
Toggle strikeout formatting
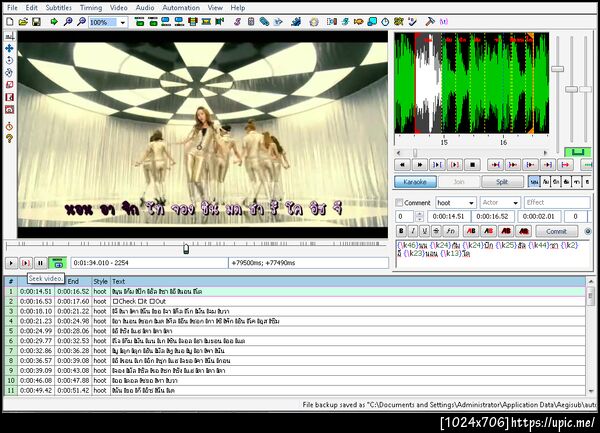click(x=436, y=231)
